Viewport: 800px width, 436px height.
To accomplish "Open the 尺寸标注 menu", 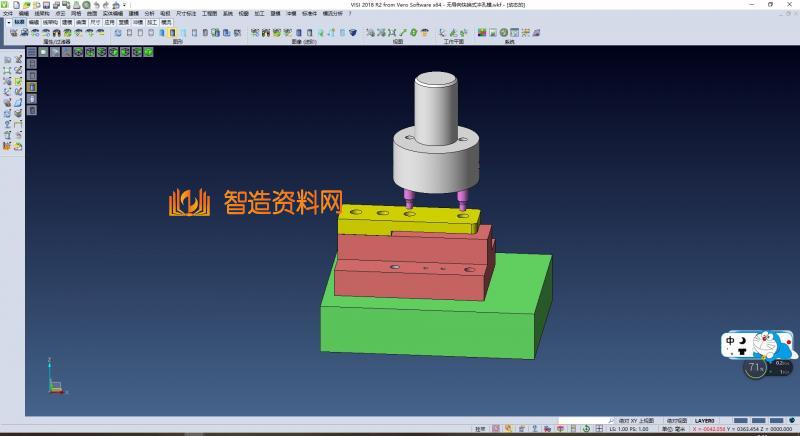I will 186,13.
